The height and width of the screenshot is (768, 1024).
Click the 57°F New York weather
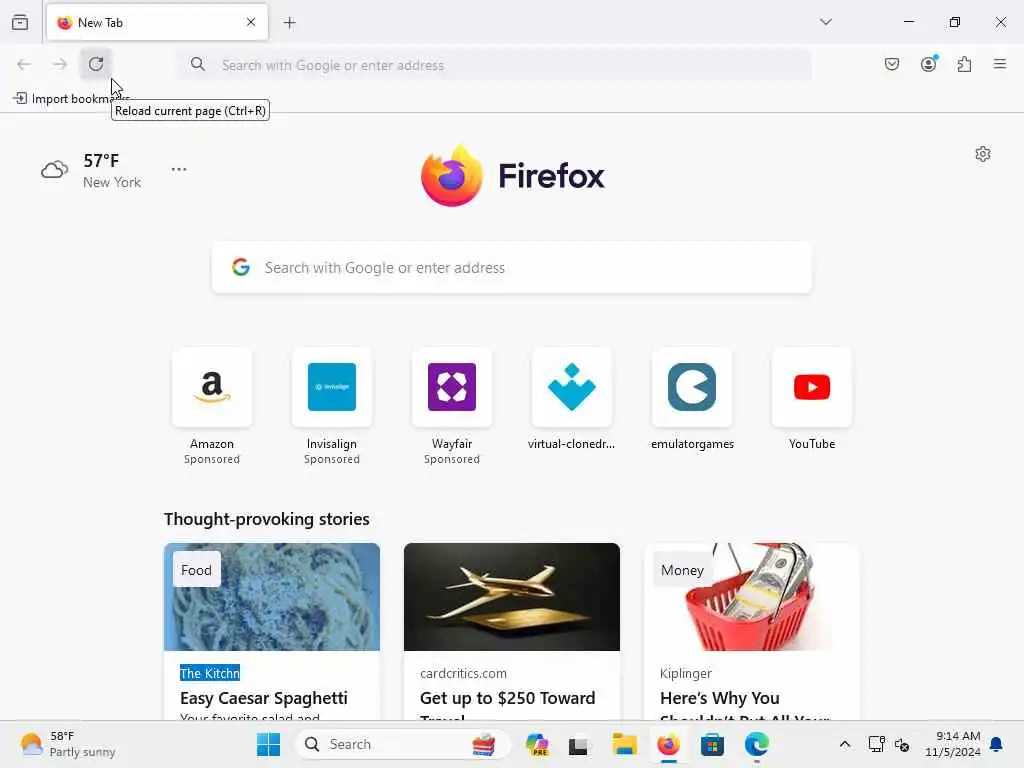click(112, 170)
